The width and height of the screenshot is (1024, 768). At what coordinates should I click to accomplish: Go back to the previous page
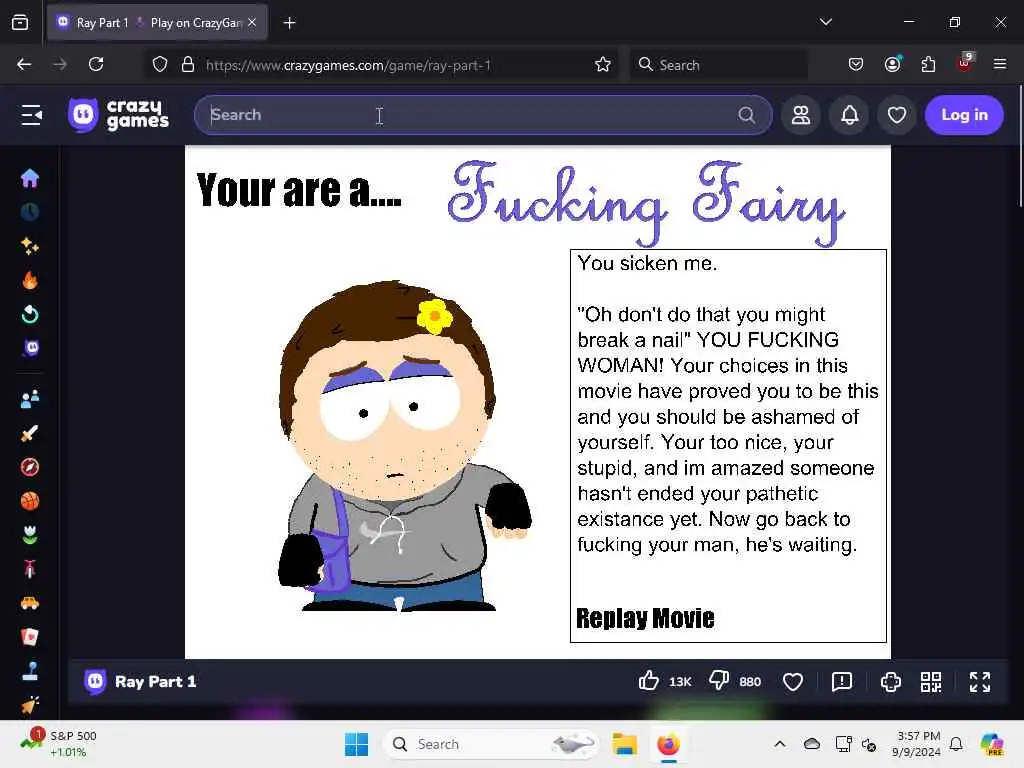[24, 64]
